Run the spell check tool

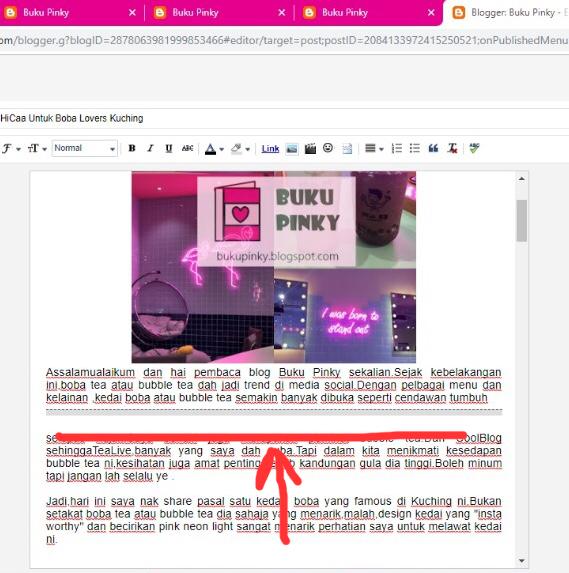474,148
